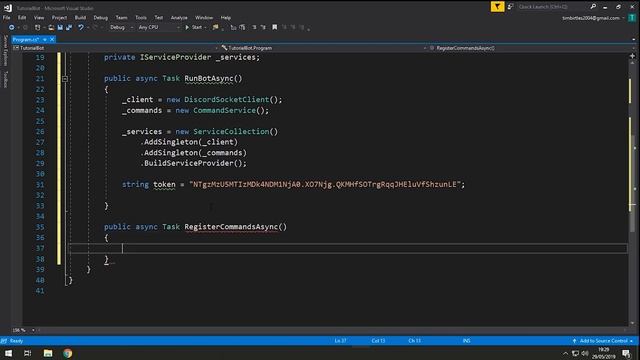
Task: Click the Save All toolbar icon
Action: point(69,27)
